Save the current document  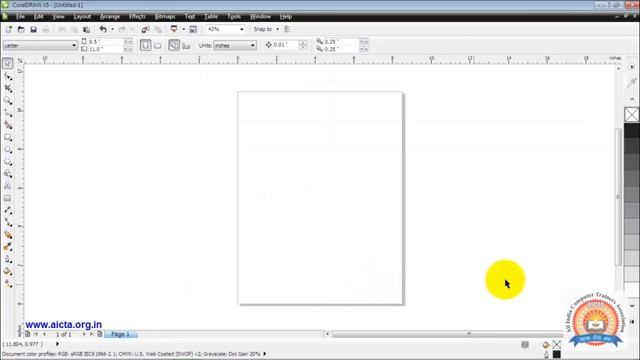tap(33, 29)
